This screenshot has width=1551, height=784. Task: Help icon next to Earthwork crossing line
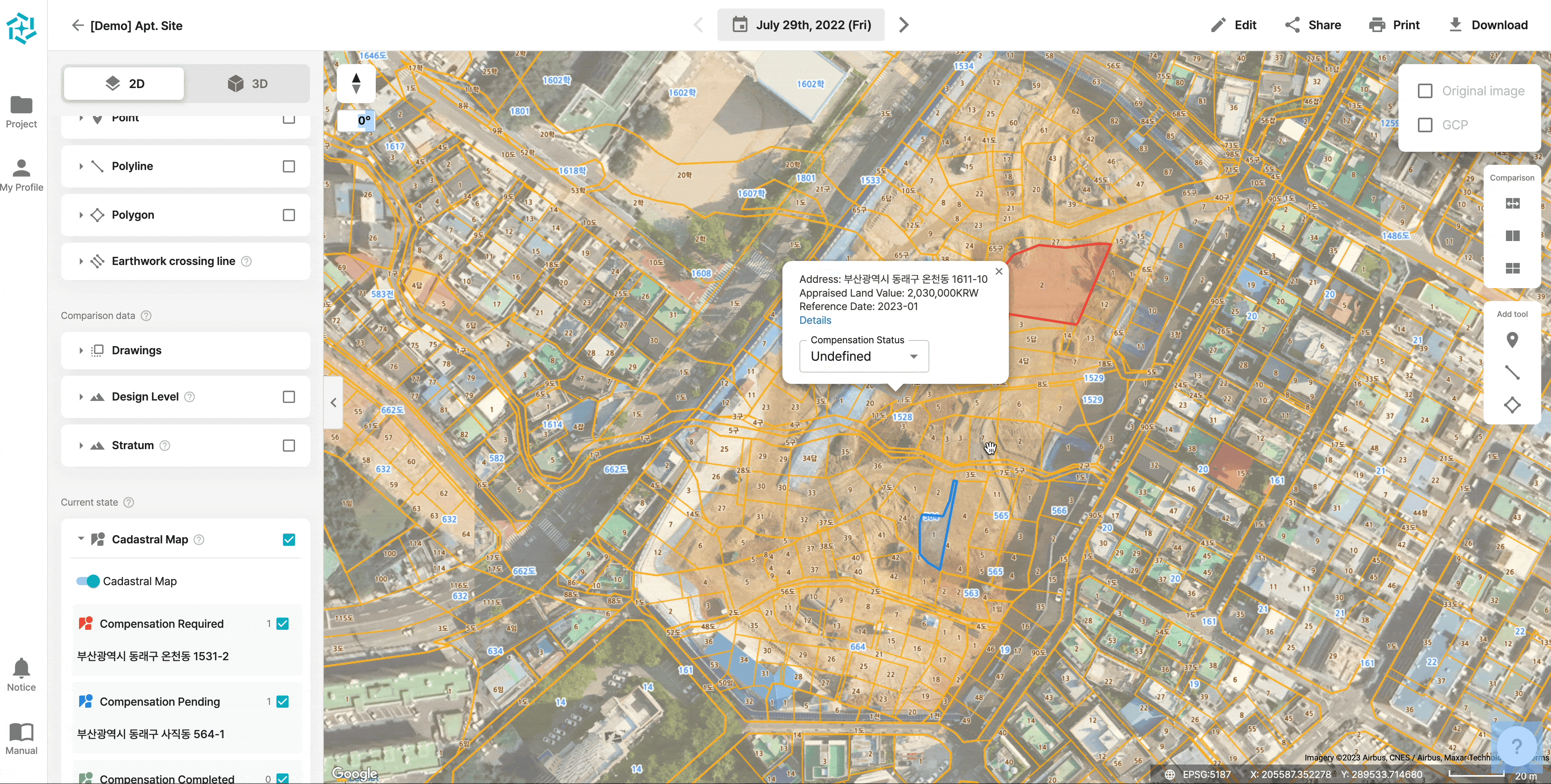point(246,261)
